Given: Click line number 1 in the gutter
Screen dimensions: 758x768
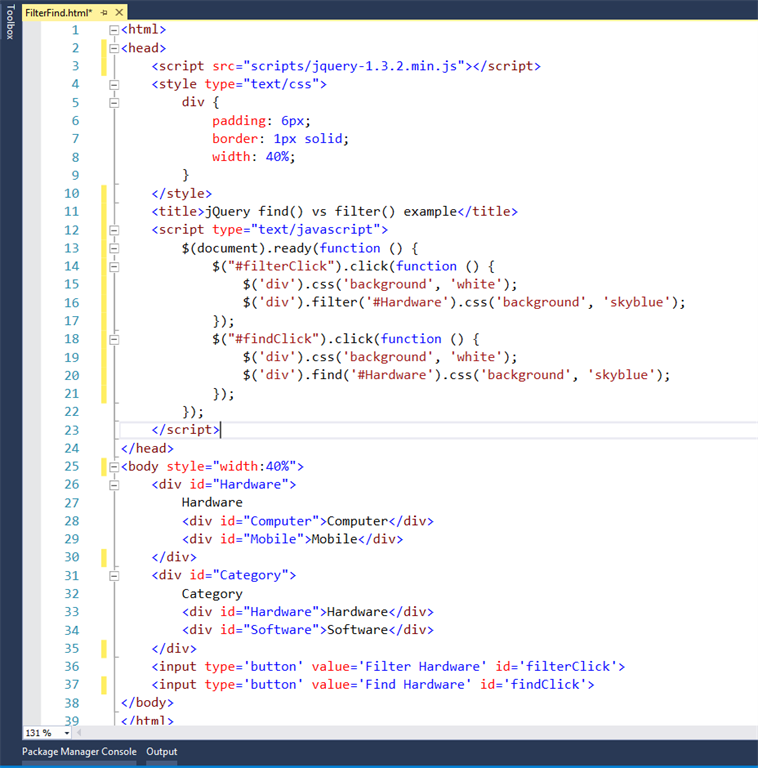Looking at the screenshot, I should [75, 30].
